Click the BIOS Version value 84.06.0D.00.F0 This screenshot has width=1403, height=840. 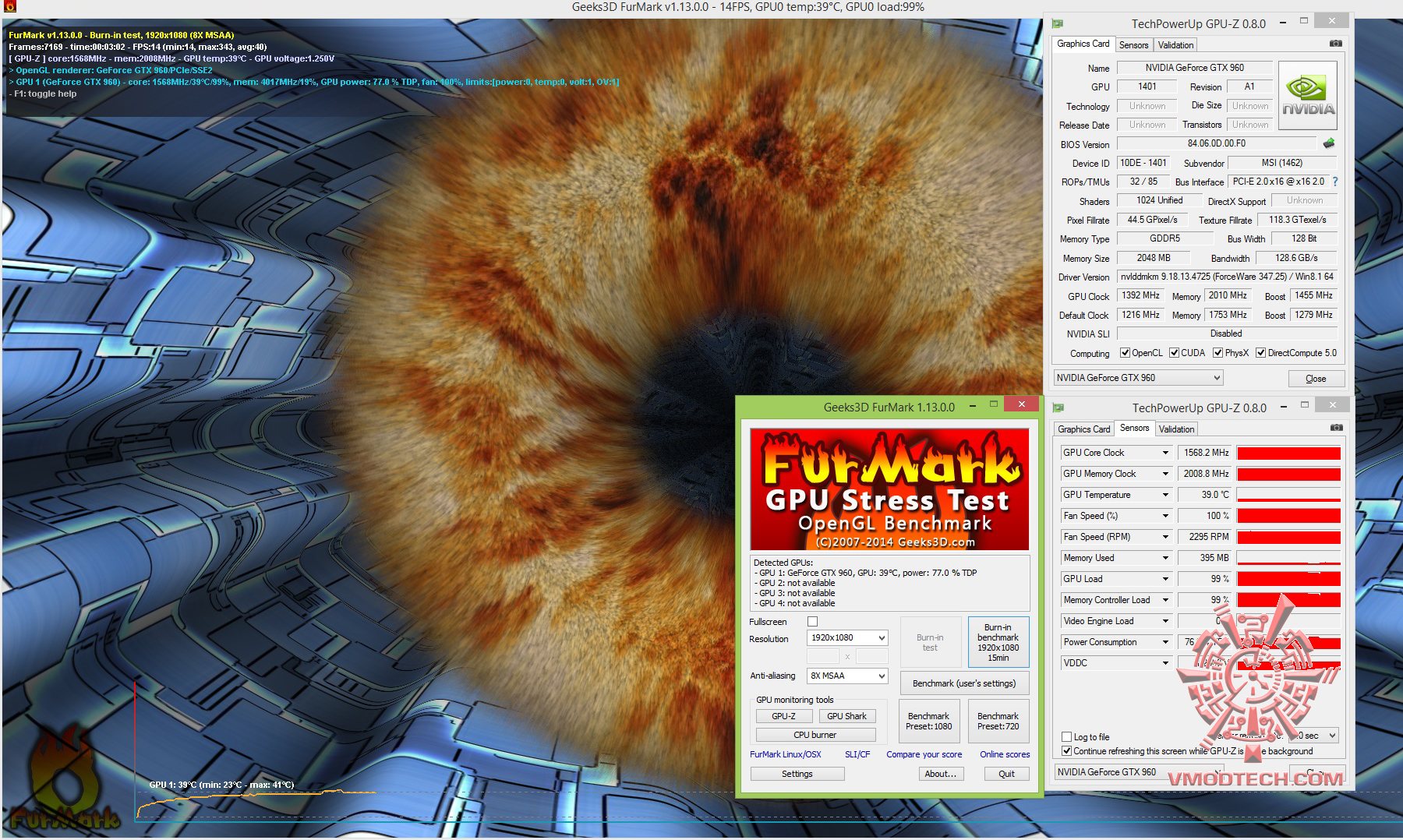pos(1217,143)
